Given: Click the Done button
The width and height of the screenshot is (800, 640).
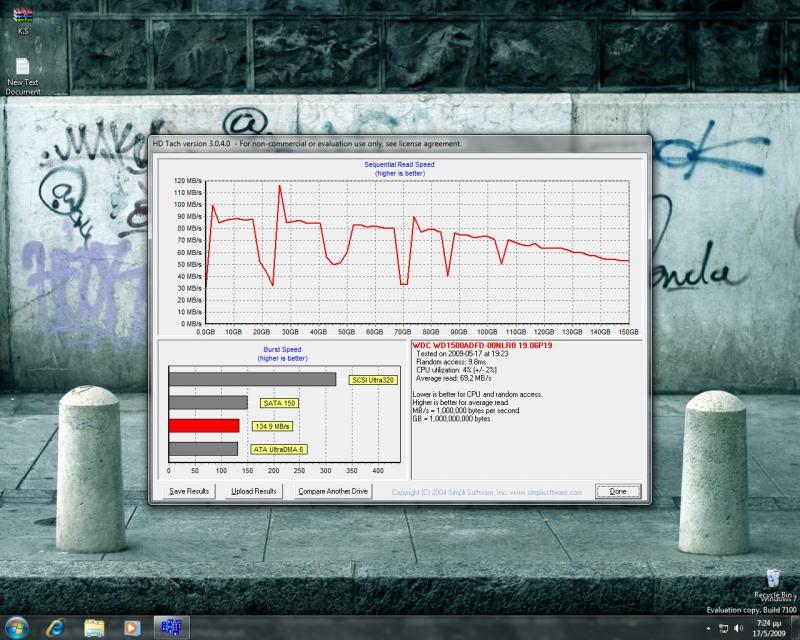Looking at the screenshot, I should 618,491.
